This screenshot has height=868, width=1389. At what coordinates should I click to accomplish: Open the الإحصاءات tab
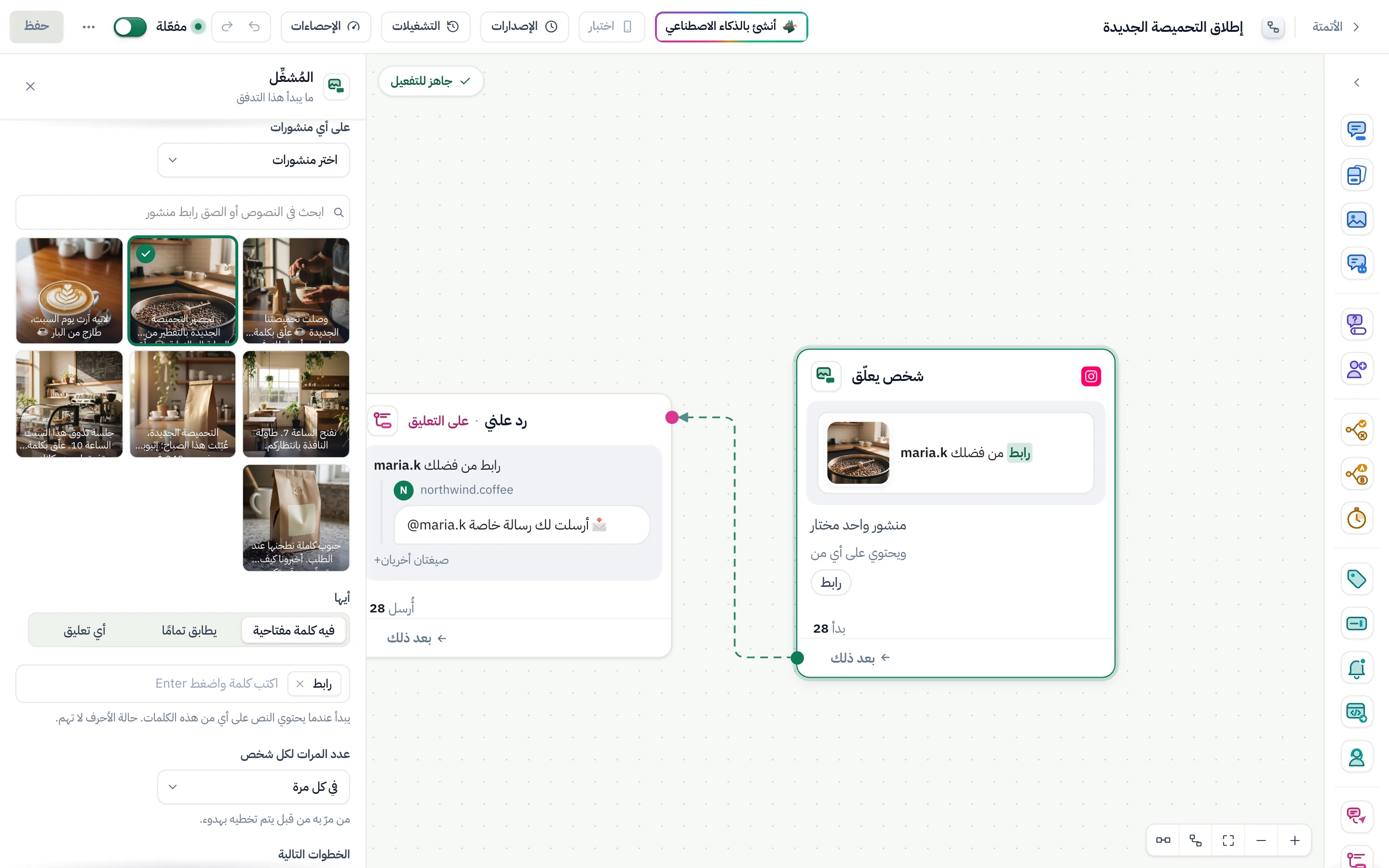pyautogui.click(x=326, y=27)
